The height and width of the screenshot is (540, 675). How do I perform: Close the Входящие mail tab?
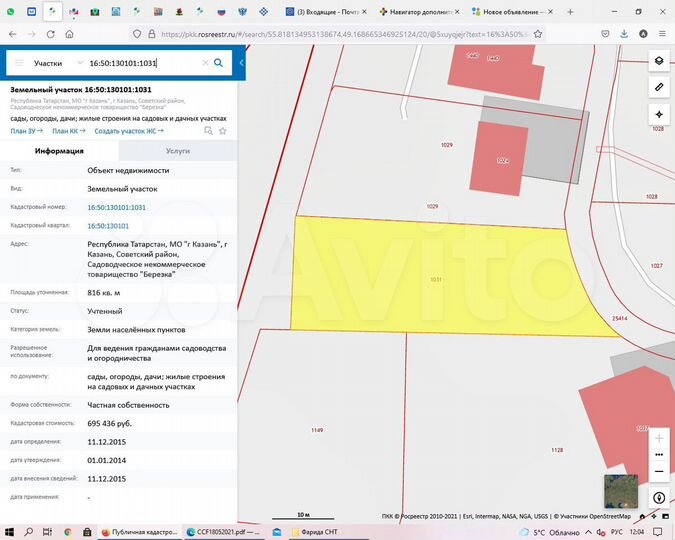point(364,12)
